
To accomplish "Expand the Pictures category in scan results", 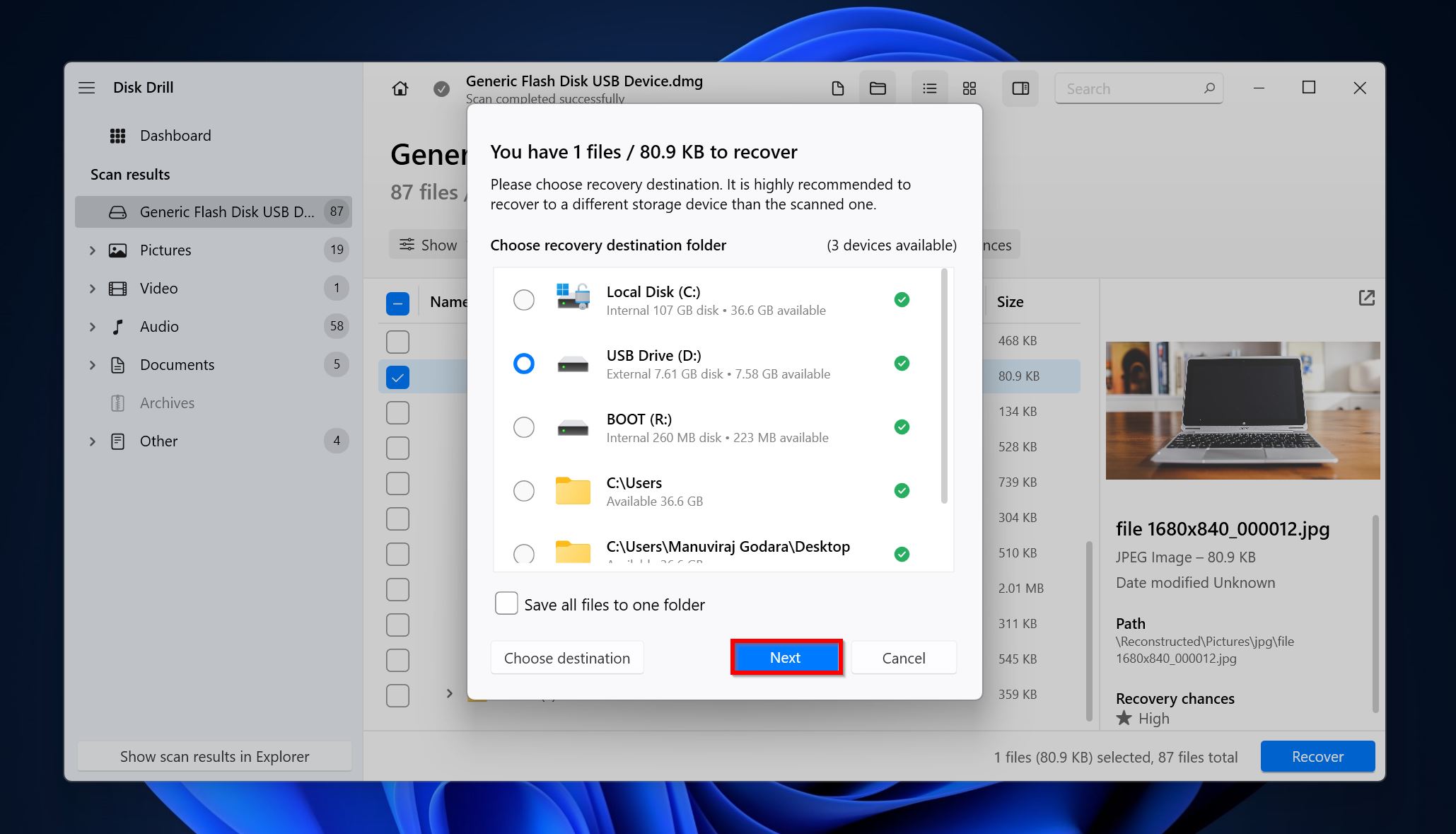I will (x=92, y=249).
